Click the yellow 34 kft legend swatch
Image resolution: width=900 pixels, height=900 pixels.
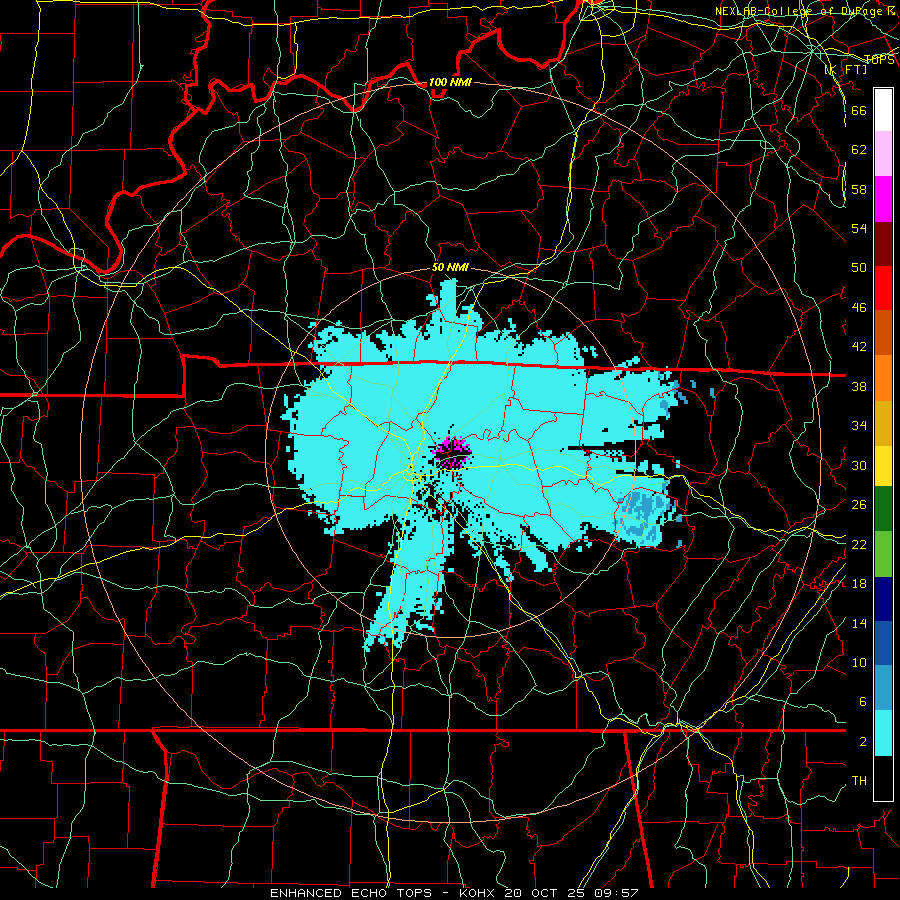coord(883,465)
